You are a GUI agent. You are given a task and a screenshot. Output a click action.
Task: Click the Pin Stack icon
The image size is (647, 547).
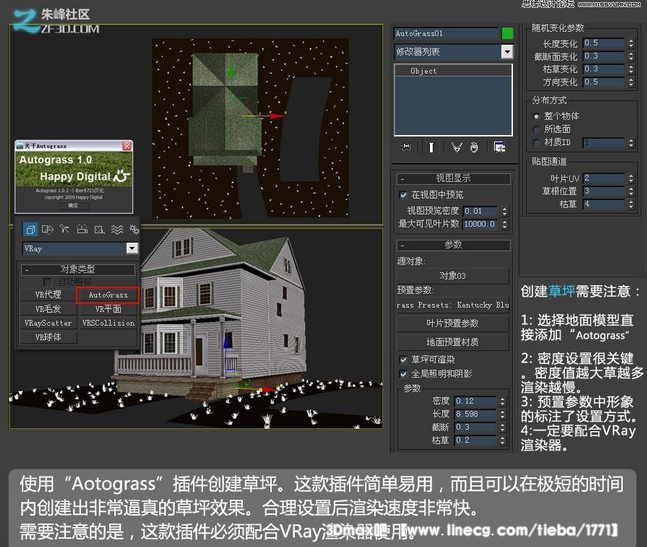point(406,147)
